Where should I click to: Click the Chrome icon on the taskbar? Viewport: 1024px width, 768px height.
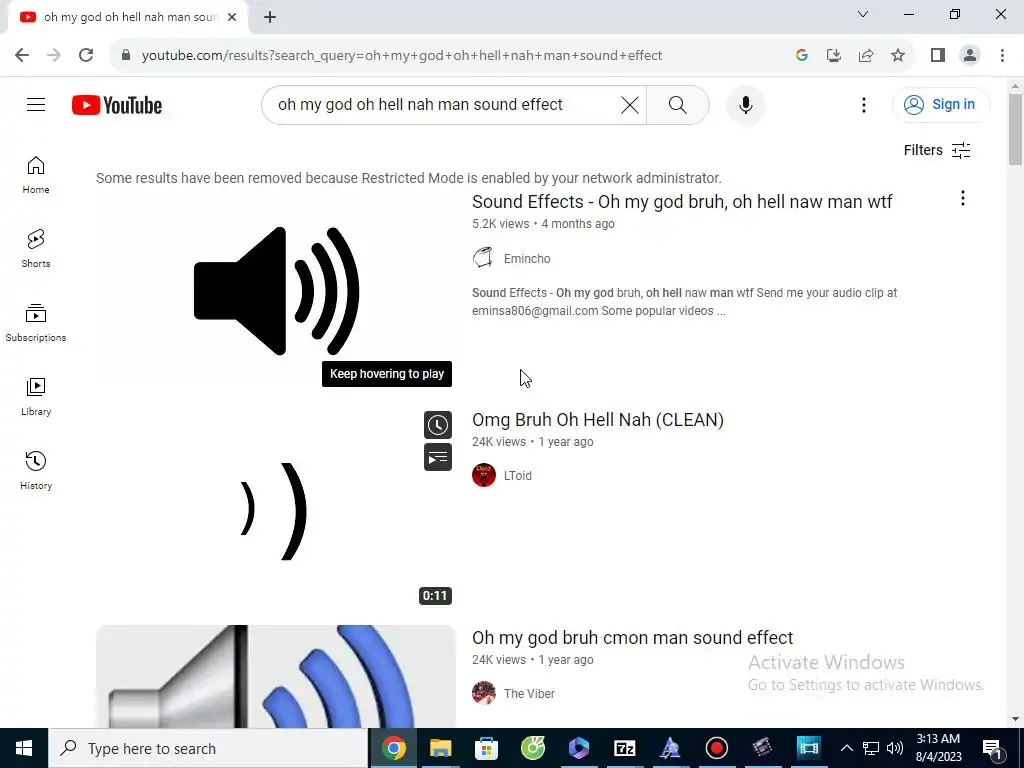(394, 748)
